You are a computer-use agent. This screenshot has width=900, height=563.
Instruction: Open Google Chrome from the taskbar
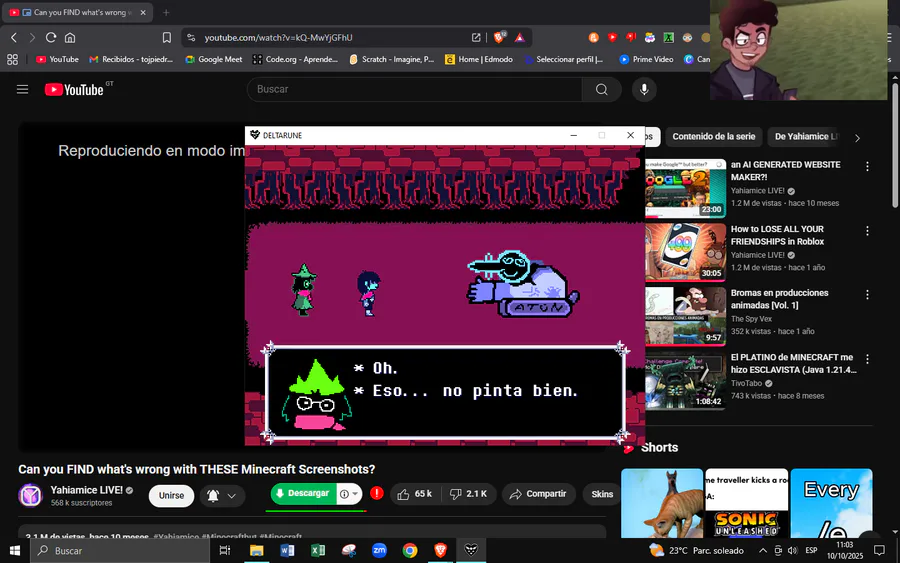click(x=409, y=551)
